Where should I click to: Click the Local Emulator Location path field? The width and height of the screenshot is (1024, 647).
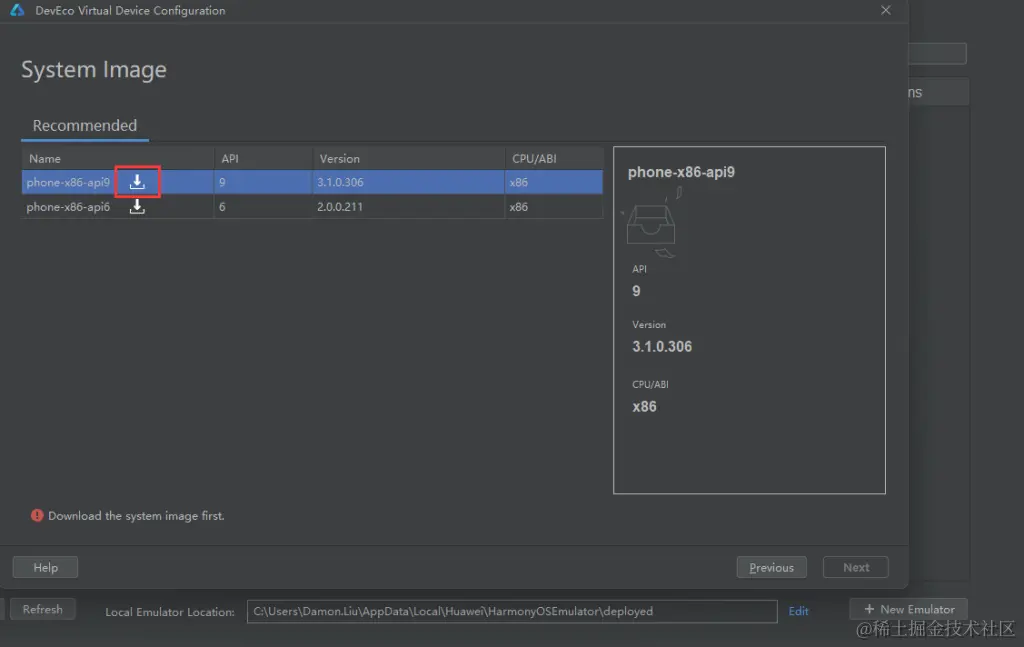click(x=512, y=611)
